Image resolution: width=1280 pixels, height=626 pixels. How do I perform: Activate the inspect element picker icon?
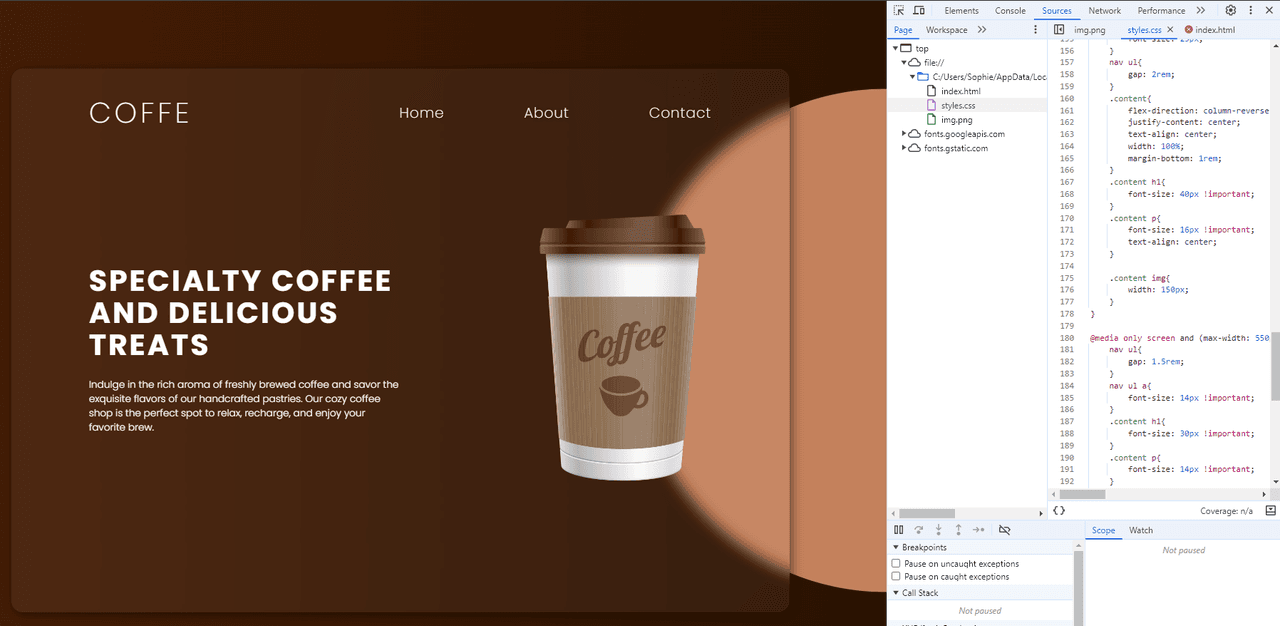899,10
